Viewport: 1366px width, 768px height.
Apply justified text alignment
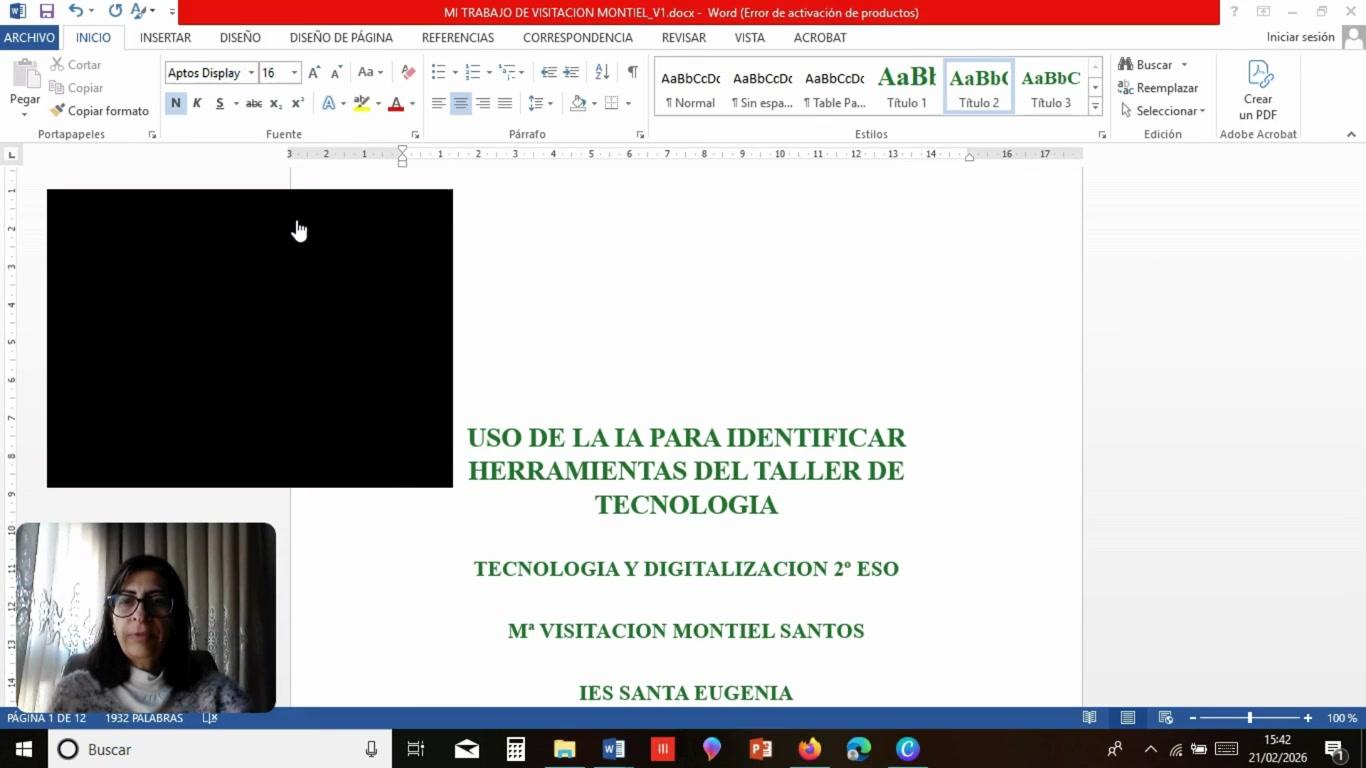click(505, 103)
